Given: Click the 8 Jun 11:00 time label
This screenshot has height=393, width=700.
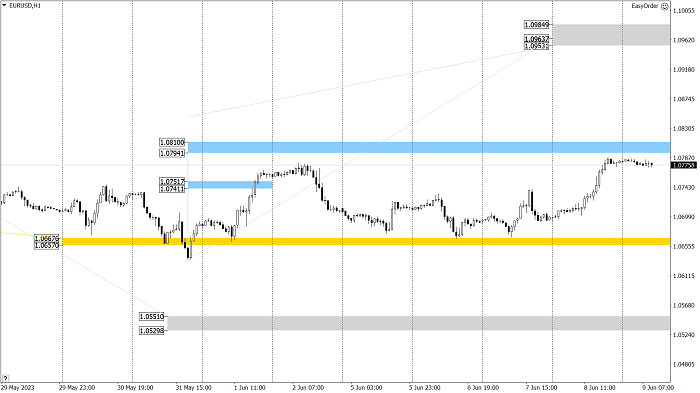Looking at the screenshot, I should tap(600, 388).
